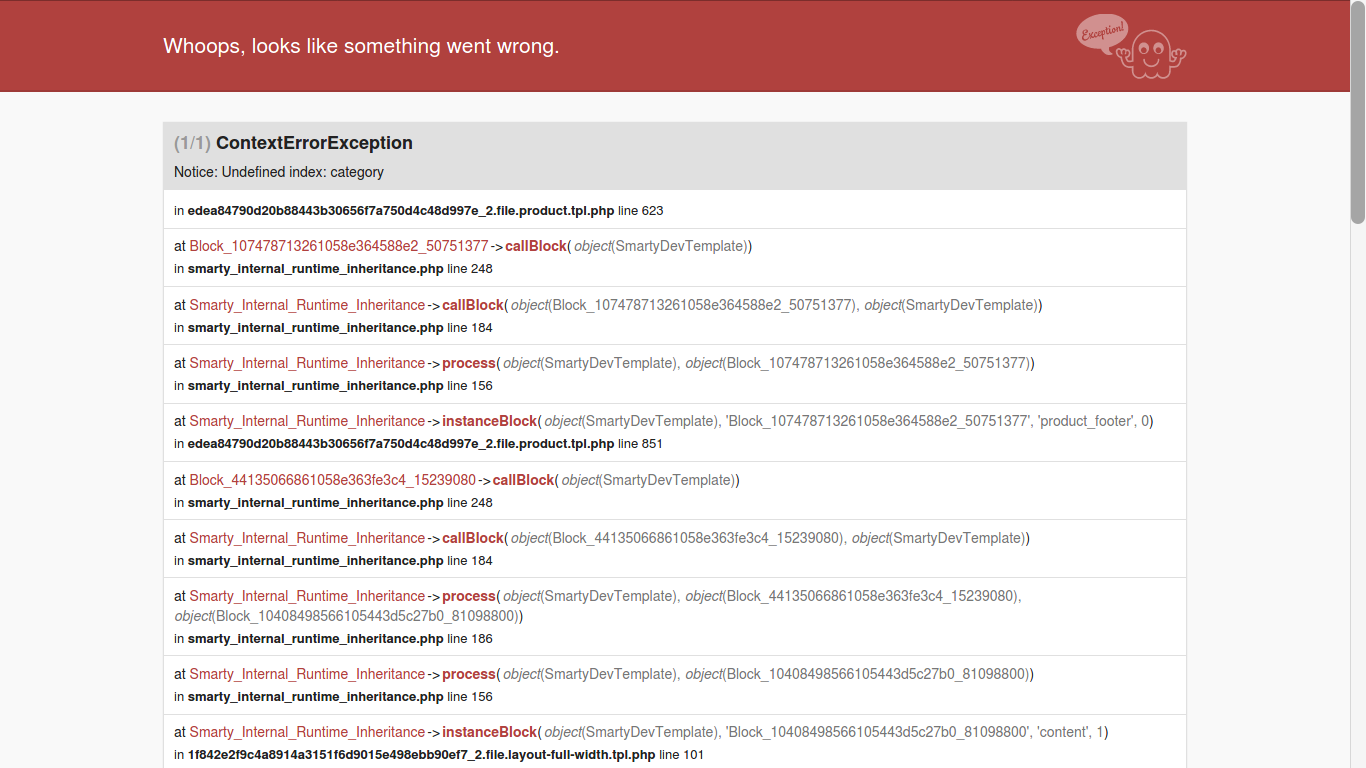Screen dimensions: 1366x768
Task: Click callBlock method after Block_44135066861058e363fe3c4_15239080 class
Action: 523,480
